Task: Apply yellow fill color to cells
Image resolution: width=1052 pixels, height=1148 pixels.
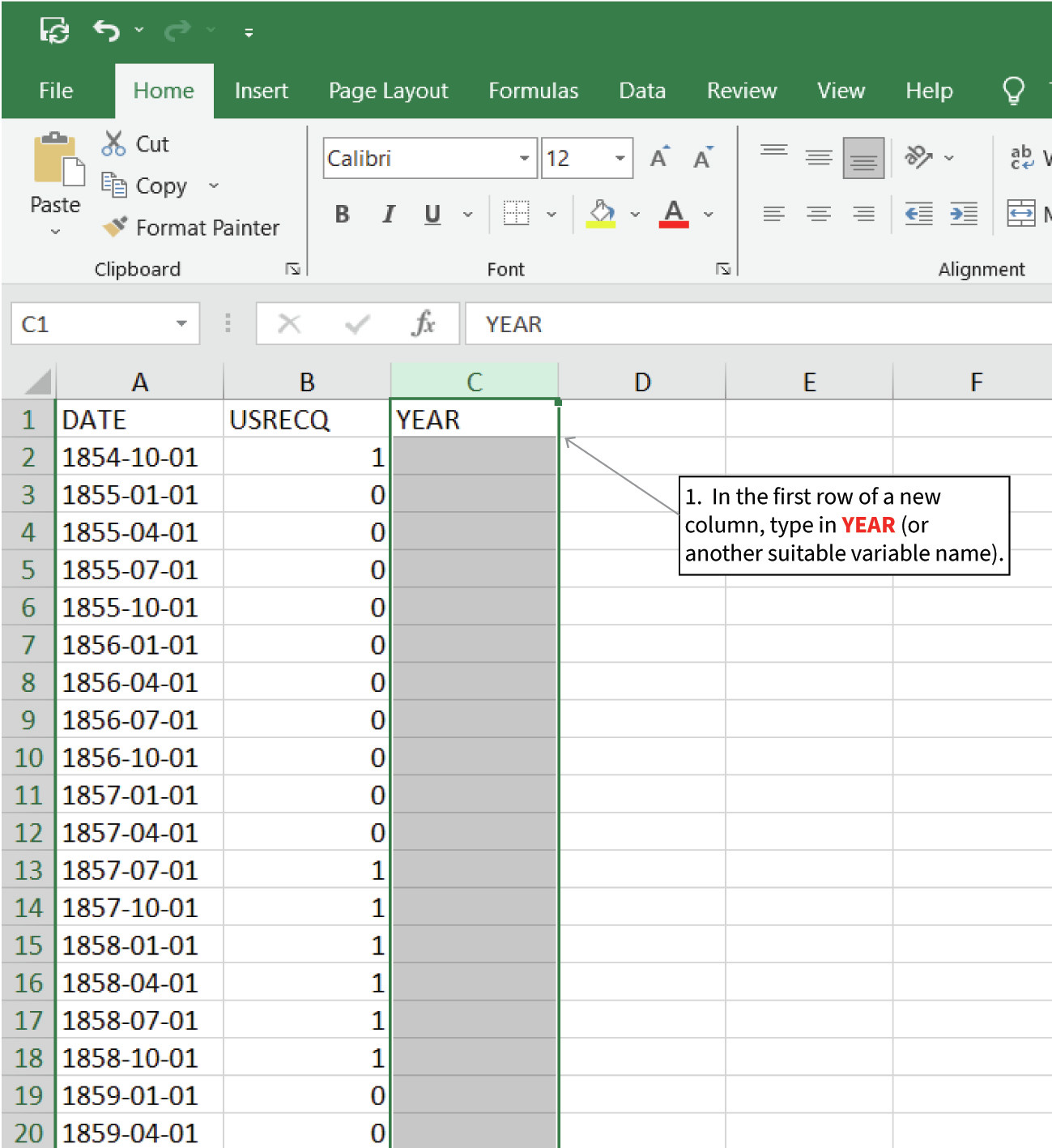Action: point(603,213)
